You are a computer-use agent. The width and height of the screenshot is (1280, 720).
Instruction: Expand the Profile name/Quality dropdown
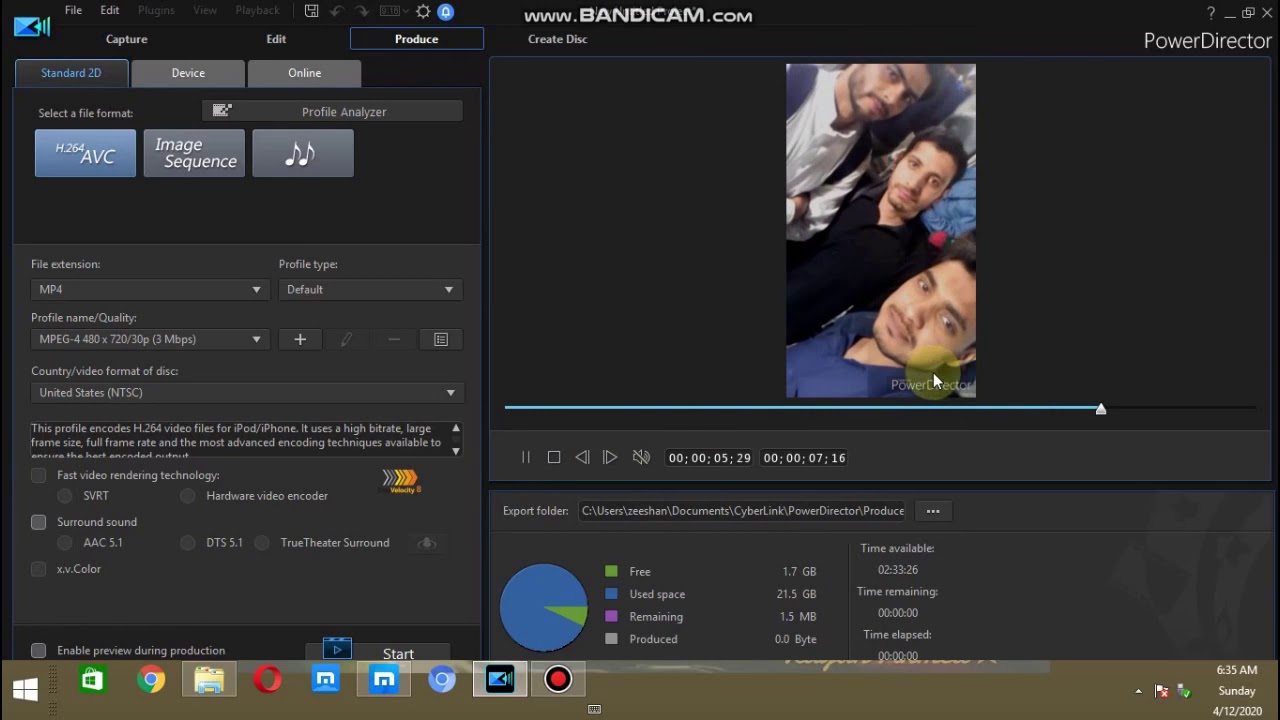click(150, 339)
